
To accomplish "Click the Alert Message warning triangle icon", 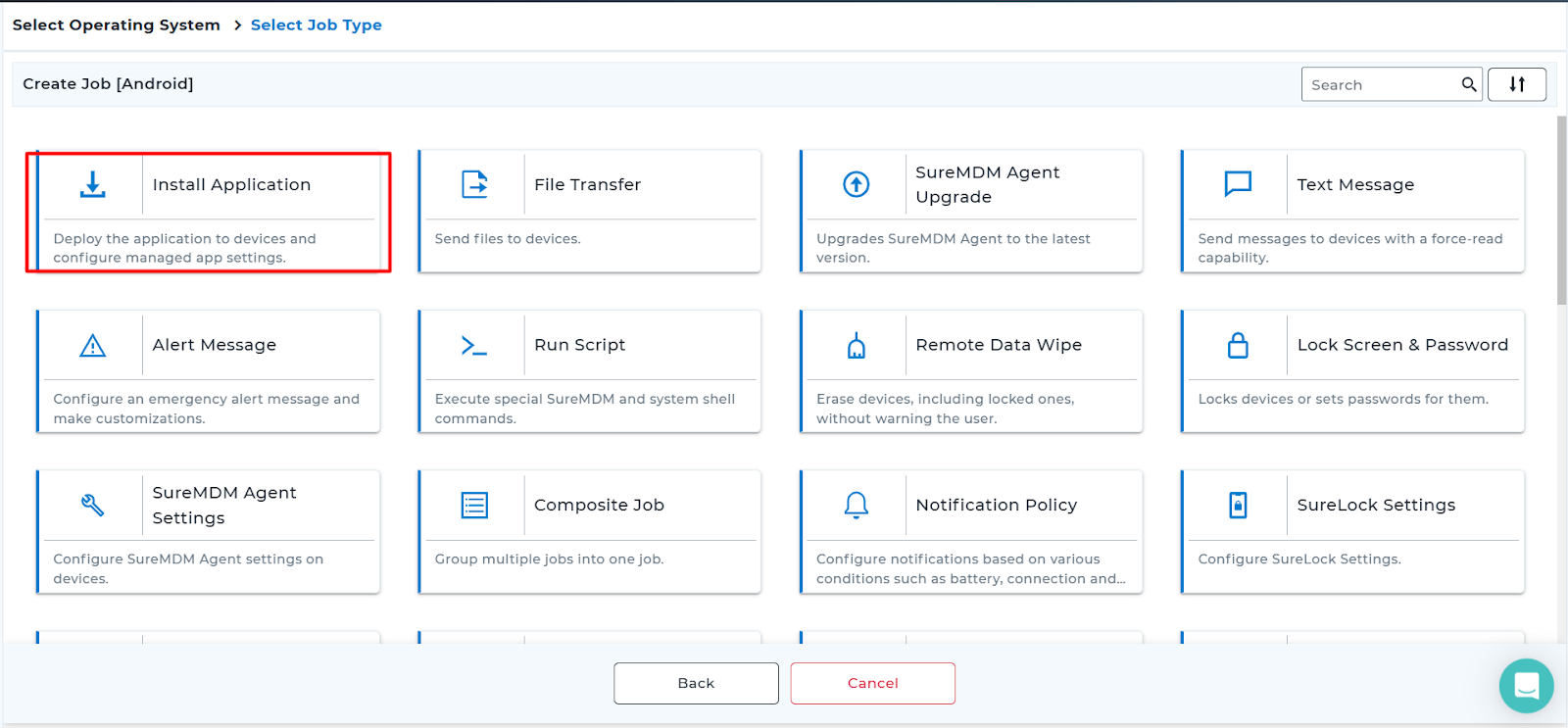I will point(92,345).
